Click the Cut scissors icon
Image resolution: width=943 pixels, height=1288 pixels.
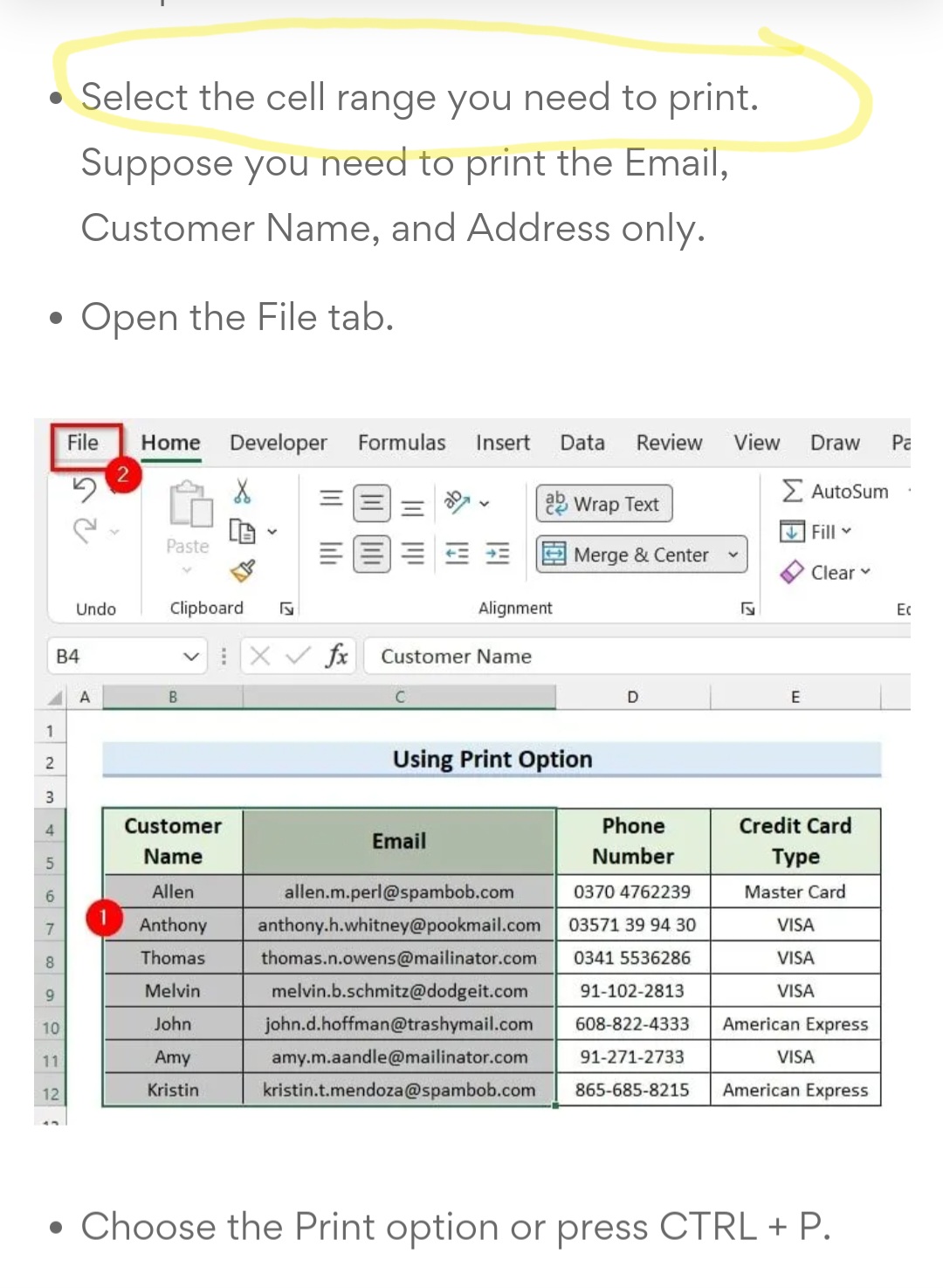coord(243,492)
